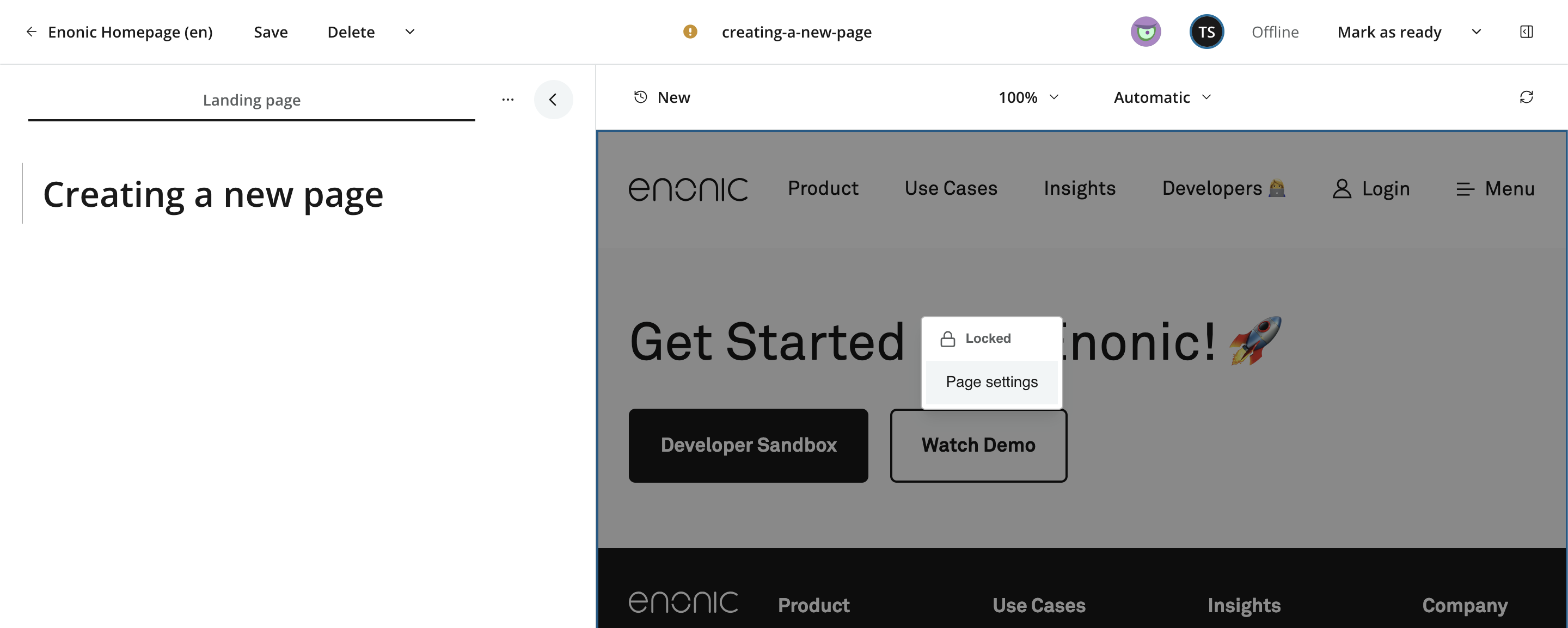Toggle the side panel layout icon
The width and height of the screenshot is (1568, 628).
(1526, 32)
